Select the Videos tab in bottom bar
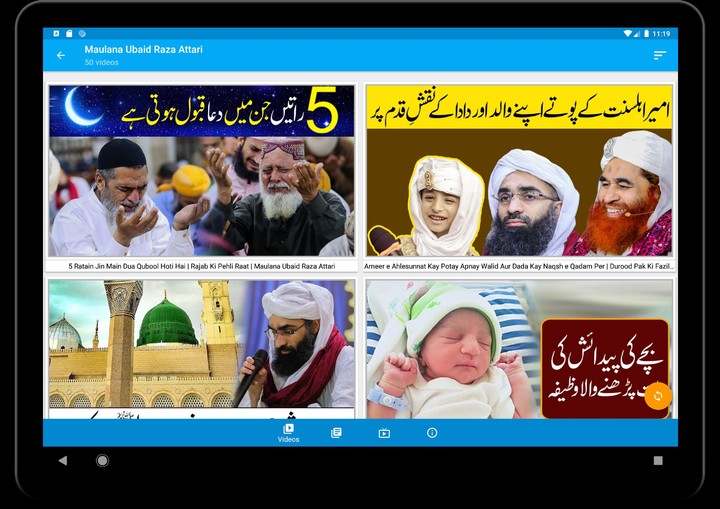Viewport: 720px width, 509px height. 288,433
